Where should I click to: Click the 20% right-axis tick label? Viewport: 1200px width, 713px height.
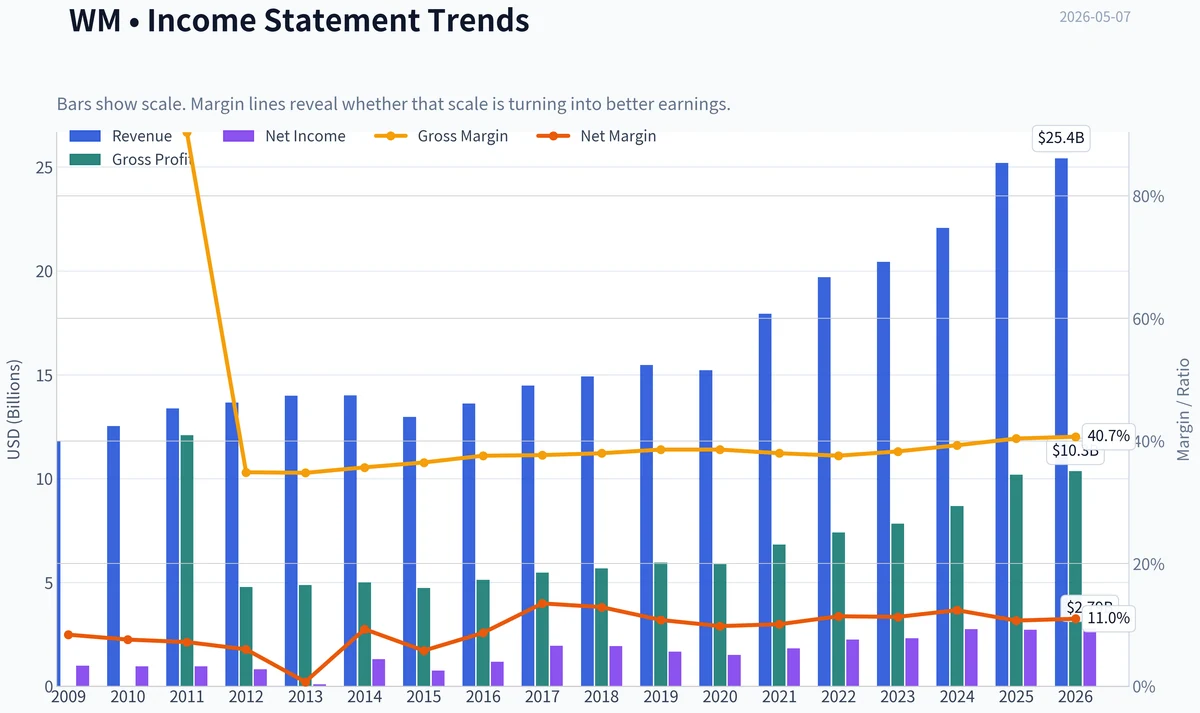click(x=1150, y=565)
